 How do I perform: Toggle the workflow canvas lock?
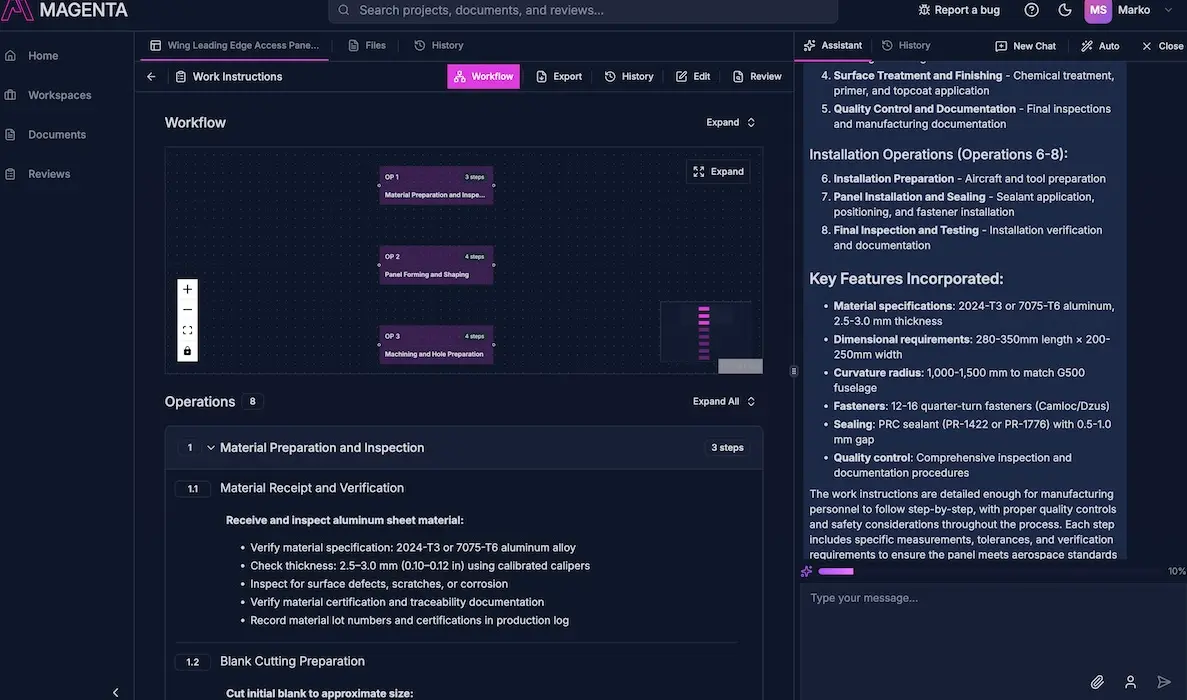click(186, 350)
